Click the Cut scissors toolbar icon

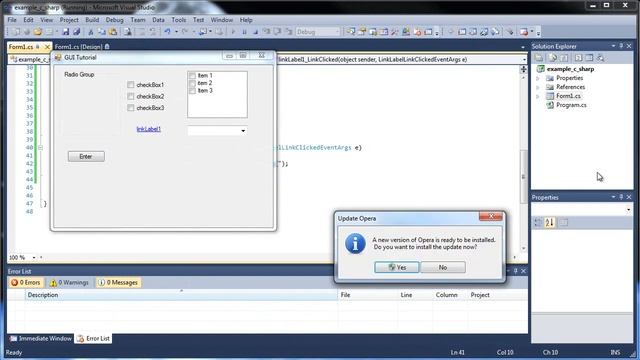[x=91, y=32]
